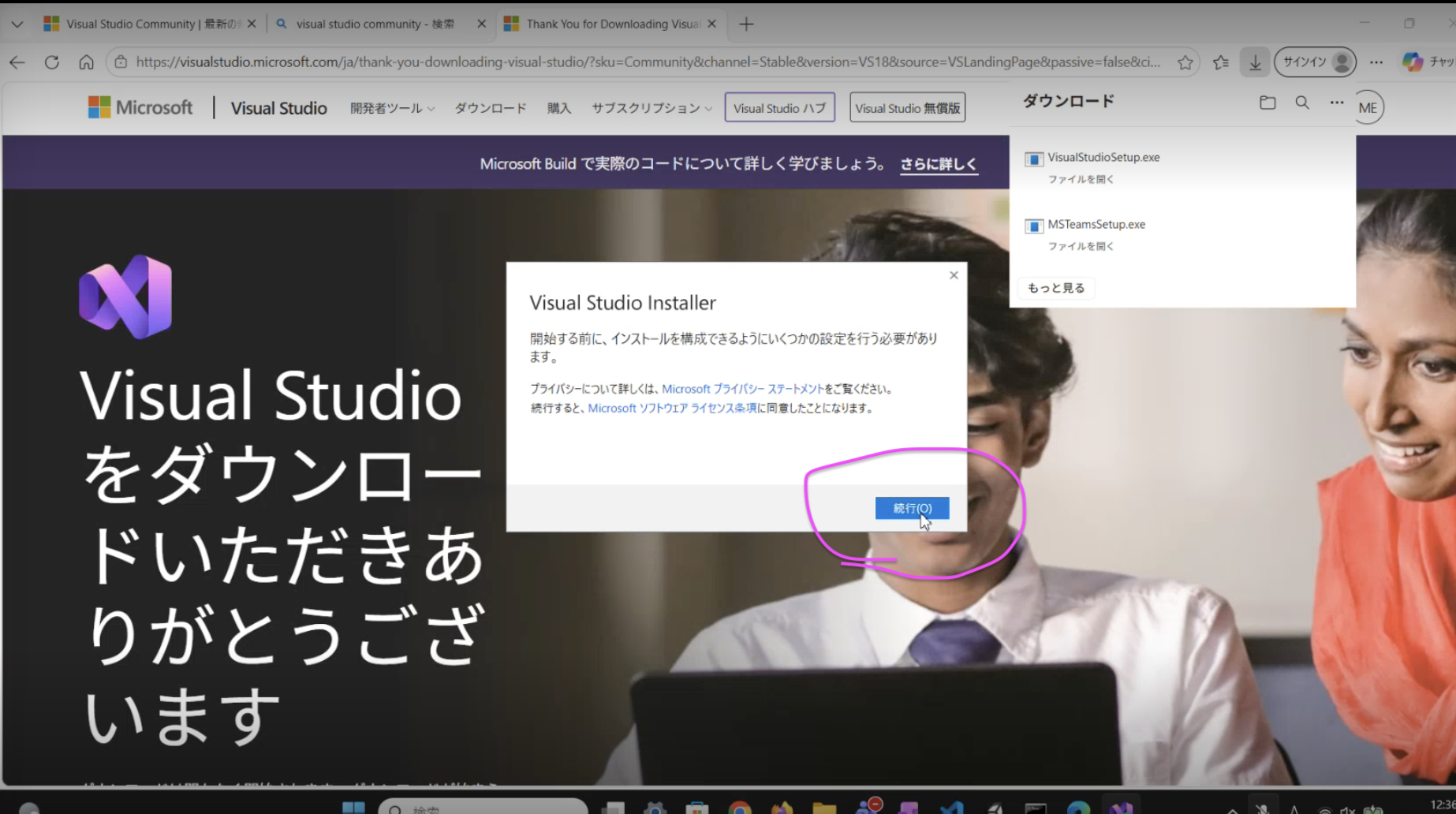Add this page to favorites
This screenshot has height=814, width=1456.
point(1185,62)
